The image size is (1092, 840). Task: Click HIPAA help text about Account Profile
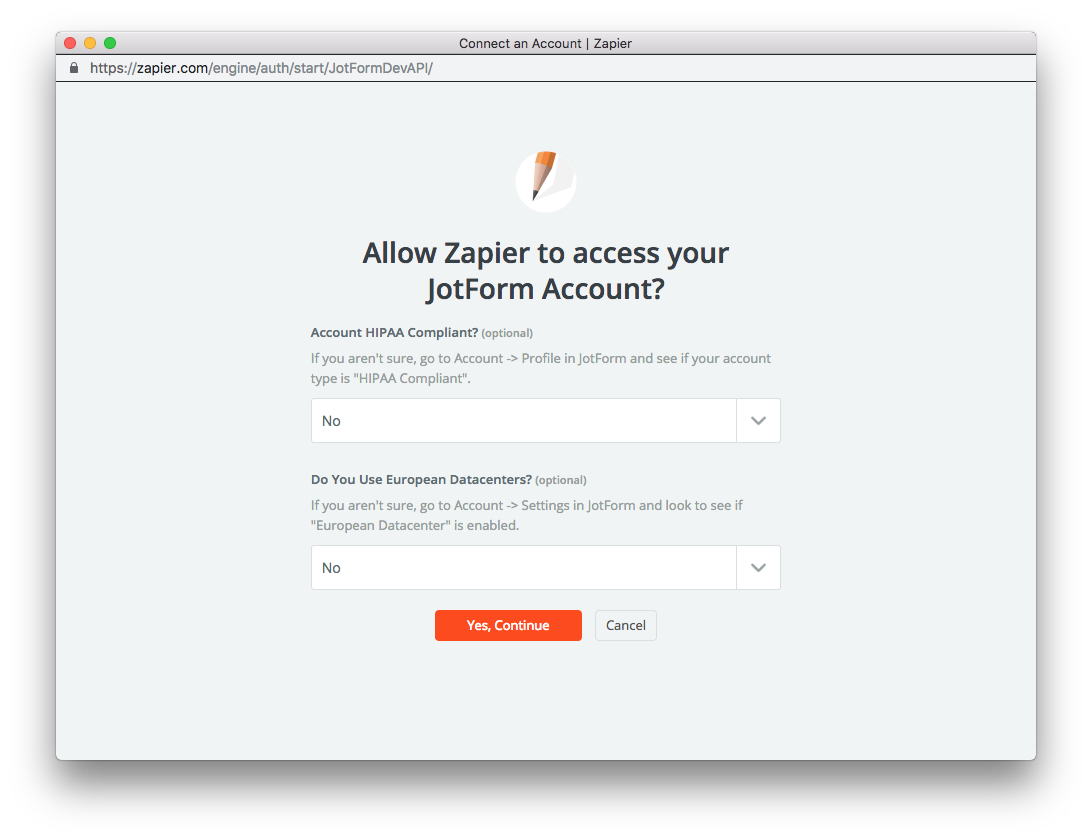click(x=540, y=368)
